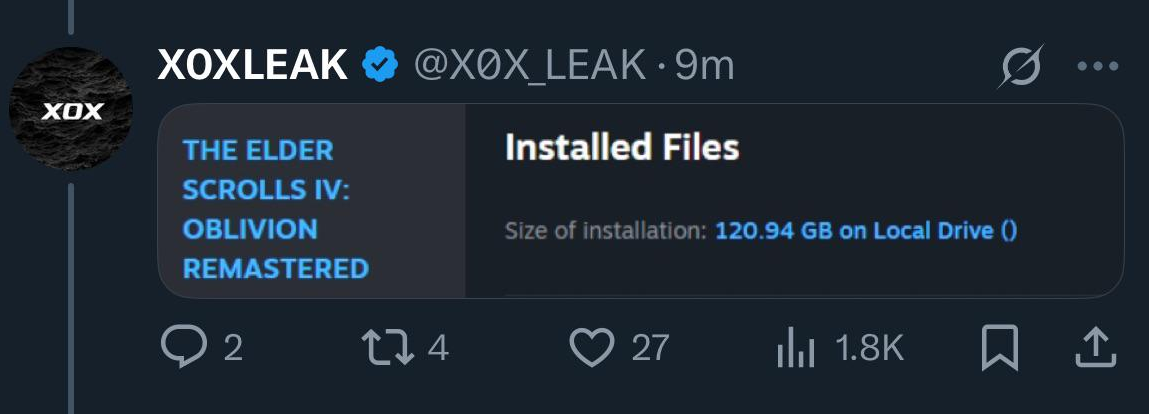Screen dimensions: 1149x414
Task: Share the post with the upload arrow
Action: click(x=1095, y=348)
